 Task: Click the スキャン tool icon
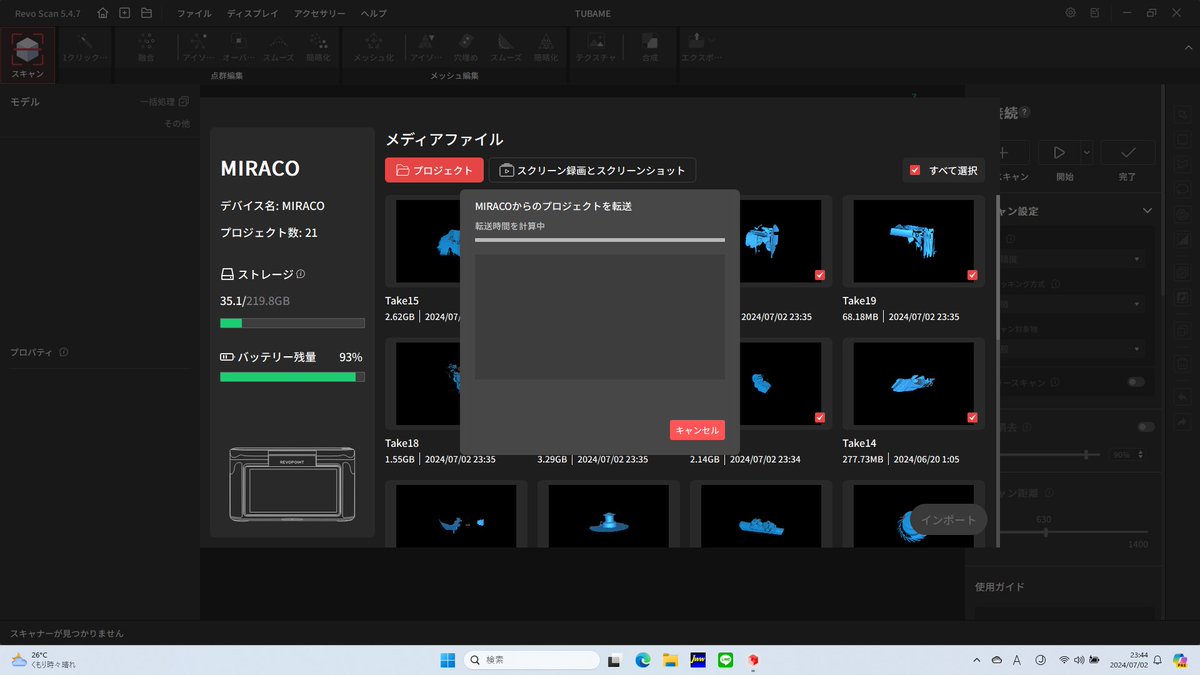28,49
